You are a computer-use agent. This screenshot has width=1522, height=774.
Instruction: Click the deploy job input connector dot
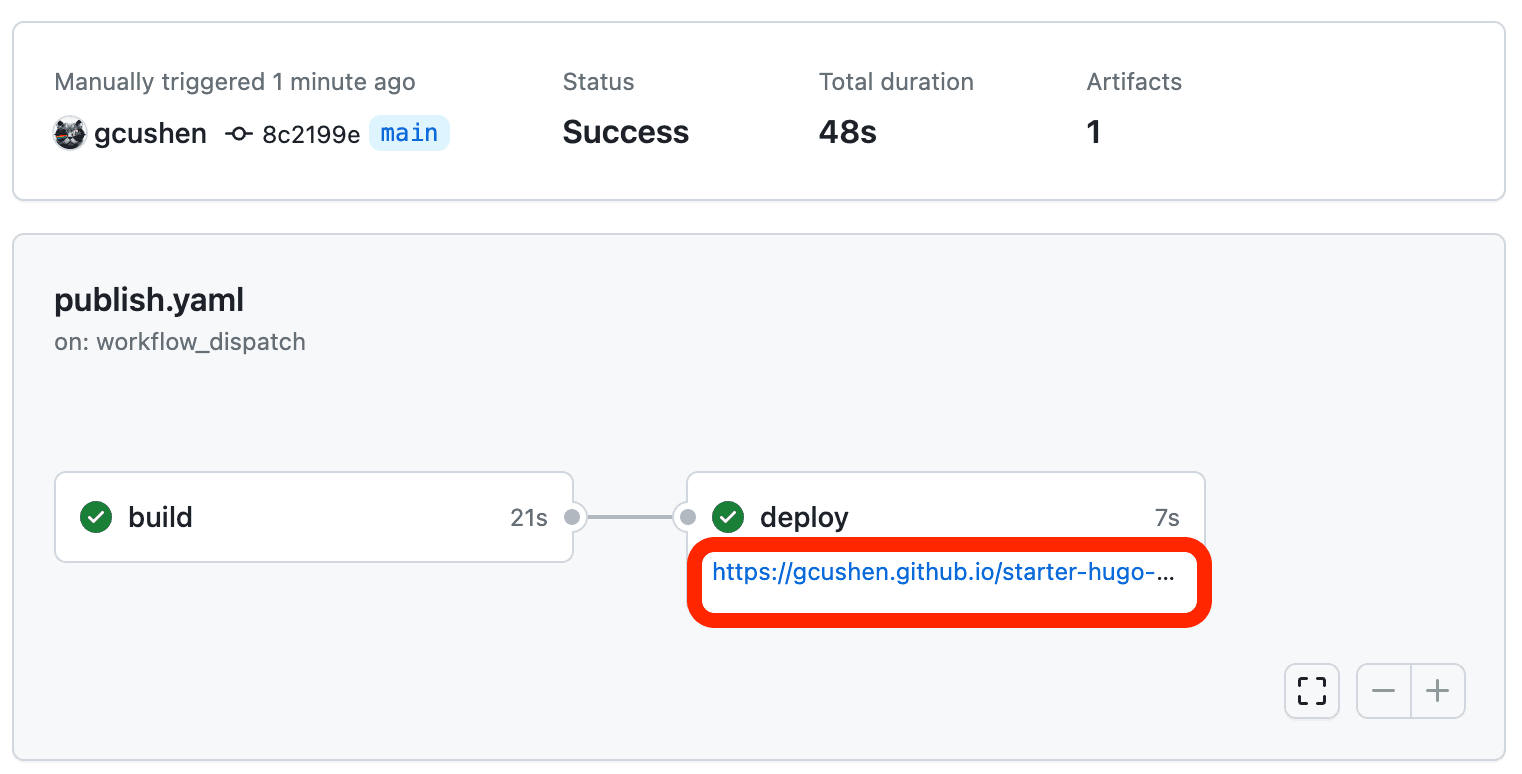point(688,517)
